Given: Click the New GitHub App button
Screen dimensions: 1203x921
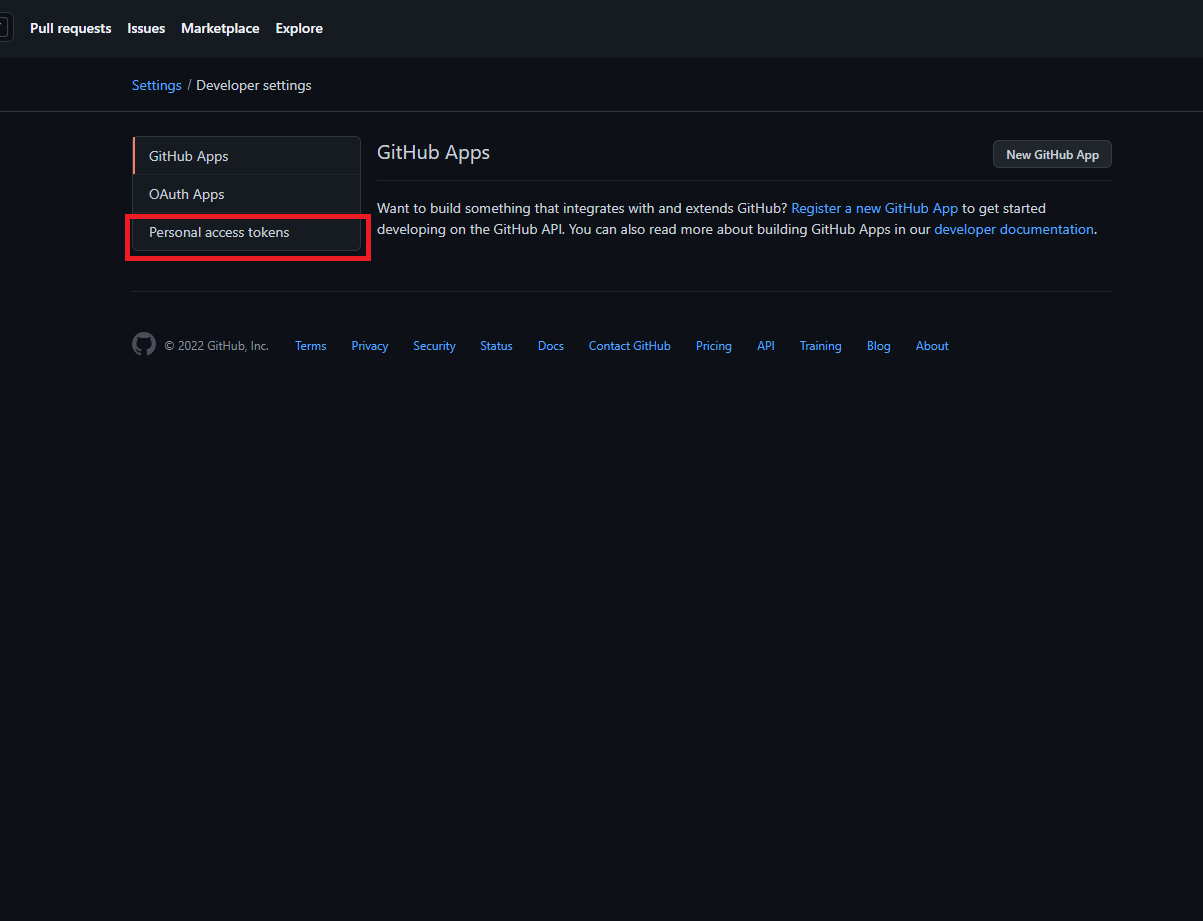Looking at the screenshot, I should 1052,154.
